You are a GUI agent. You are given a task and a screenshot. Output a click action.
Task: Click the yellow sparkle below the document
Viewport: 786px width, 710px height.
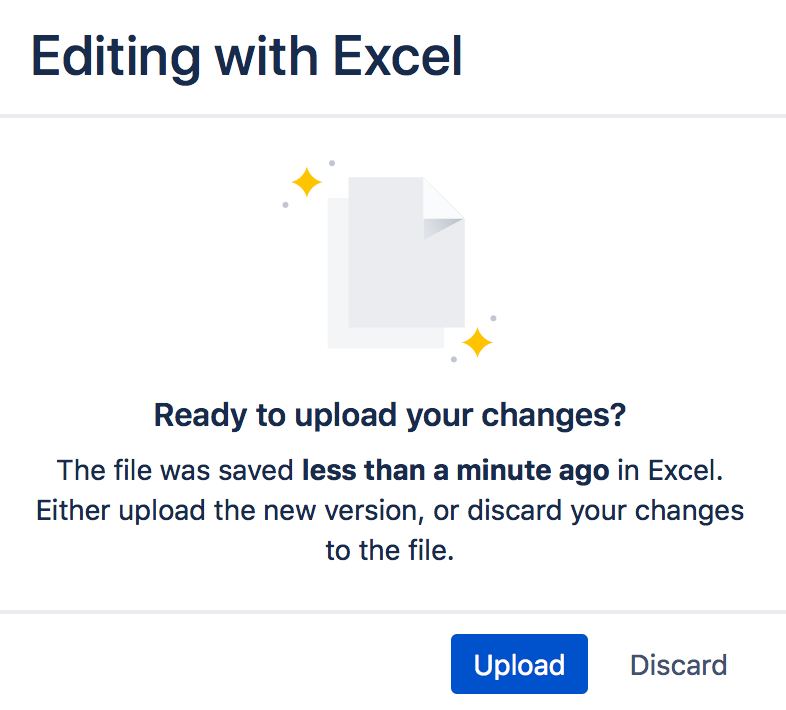click(x=477, y=342)
